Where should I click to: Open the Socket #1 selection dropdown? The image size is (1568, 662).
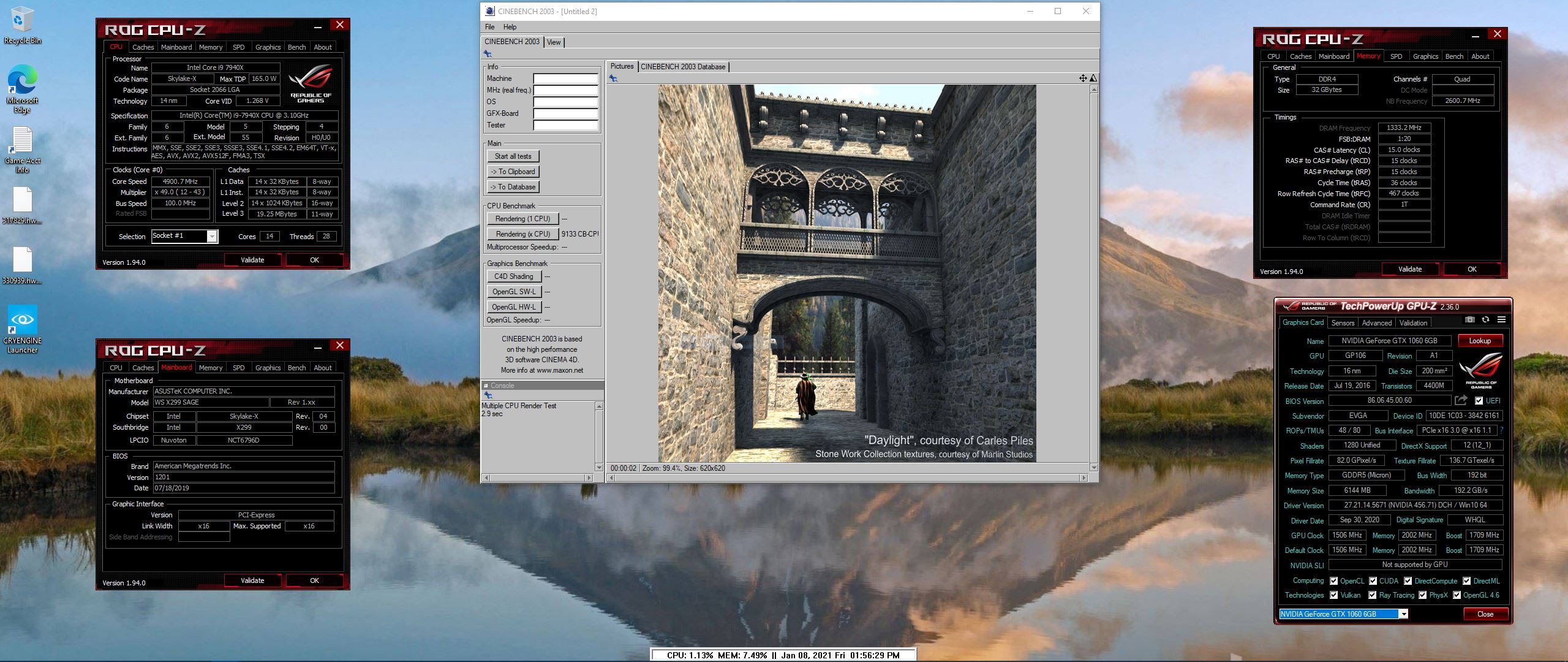[x=212, y=237]
